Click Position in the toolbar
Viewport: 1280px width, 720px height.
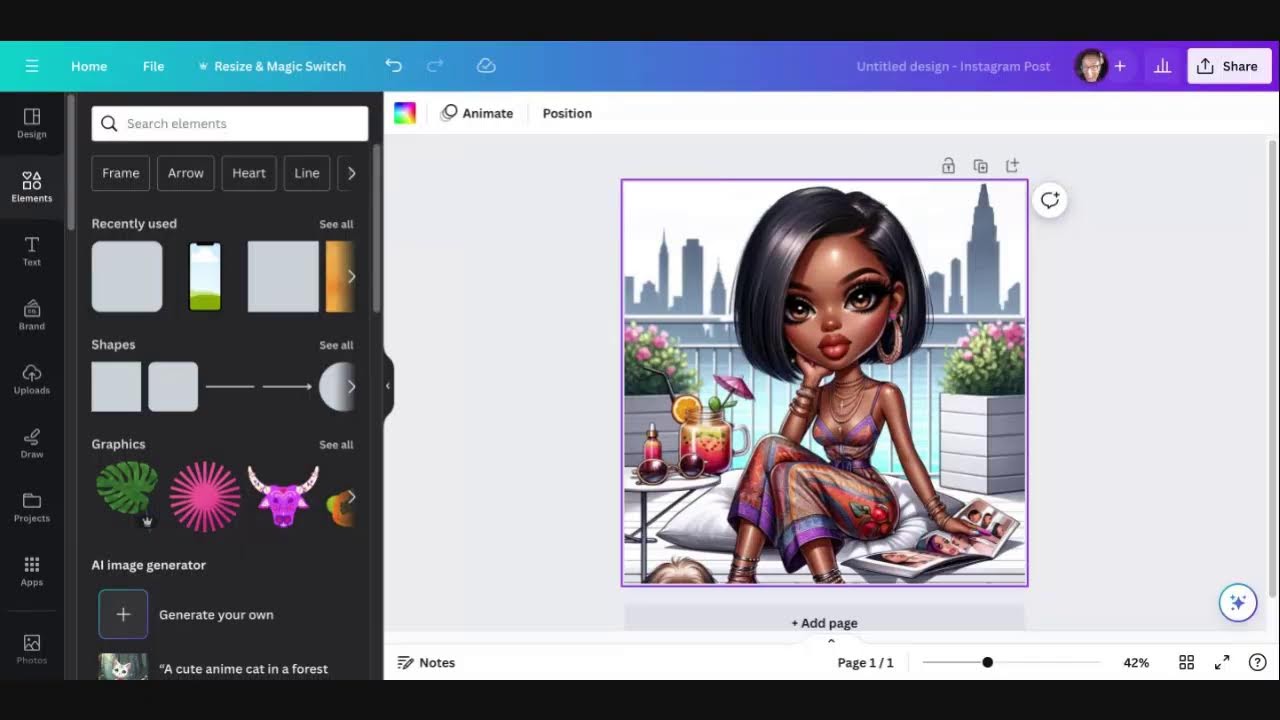(567, 113)
